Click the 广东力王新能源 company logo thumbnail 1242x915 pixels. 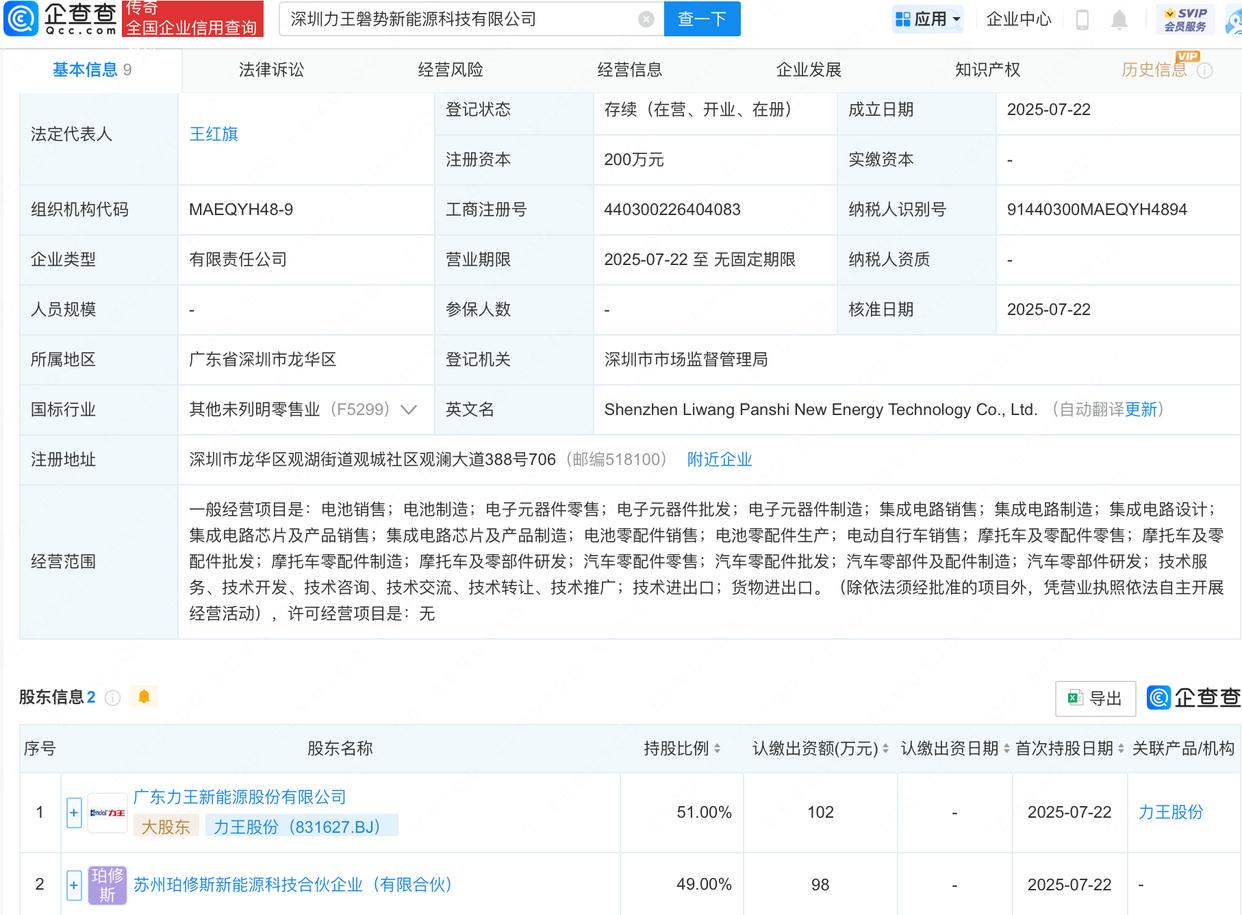click(x=108, y=812)
